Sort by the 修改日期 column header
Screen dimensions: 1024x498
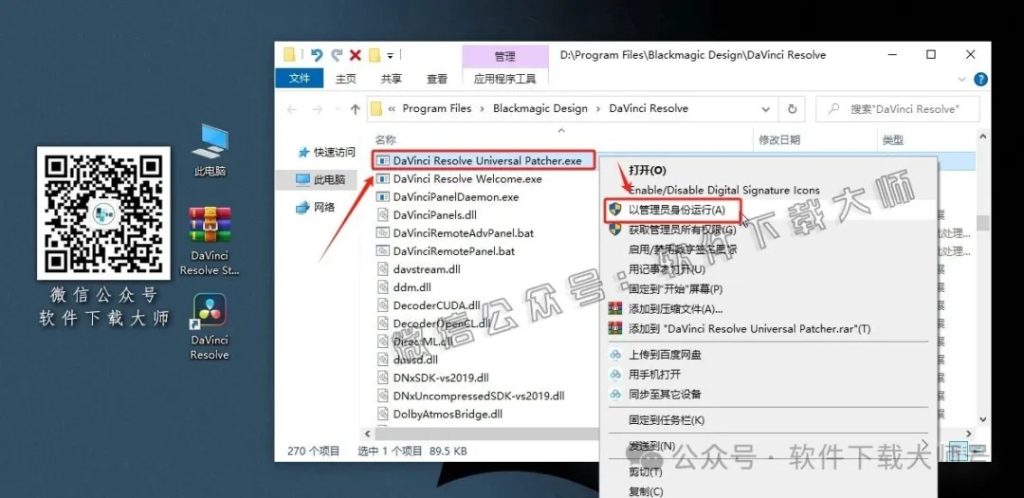click(779, 140)
